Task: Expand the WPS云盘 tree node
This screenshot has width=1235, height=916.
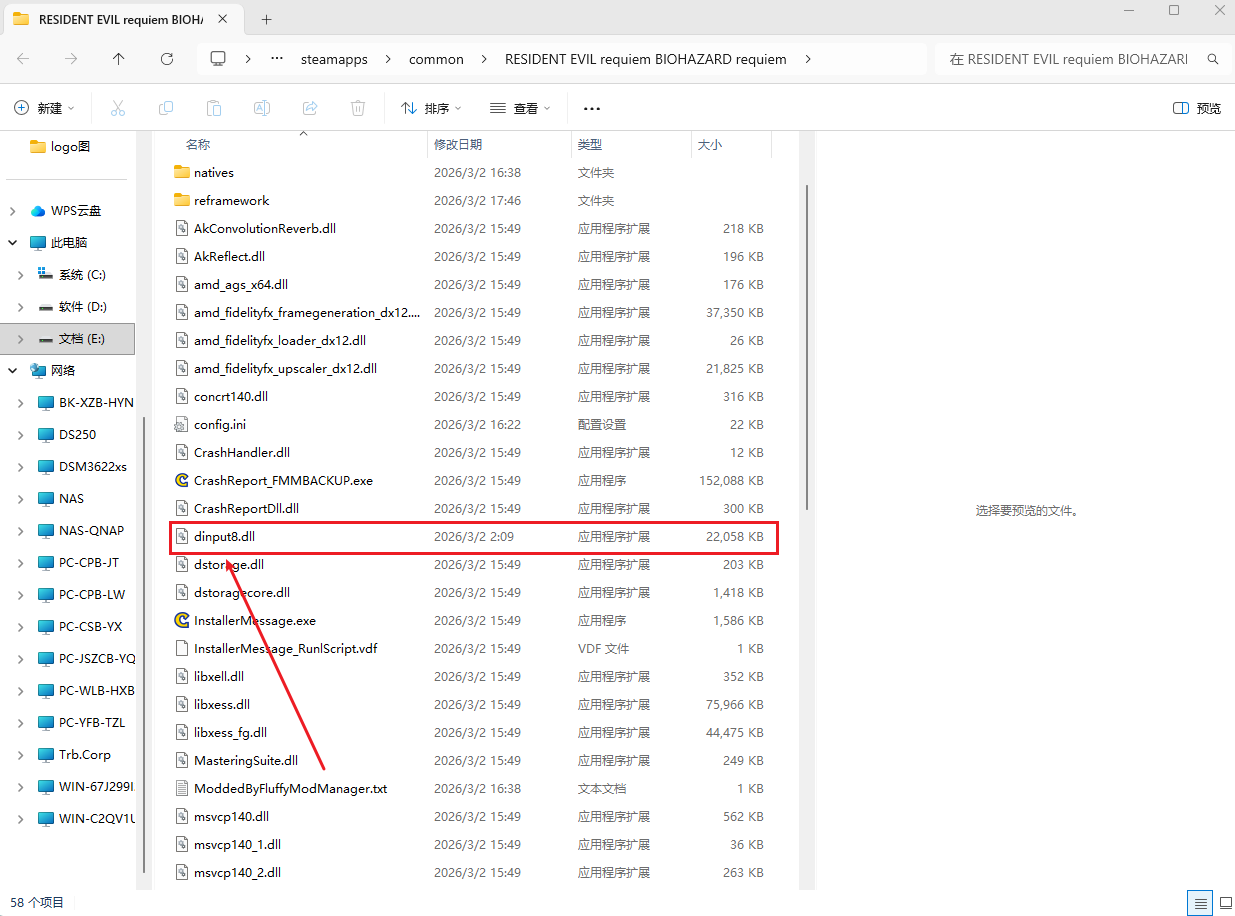Action: [x=13, y=211]
